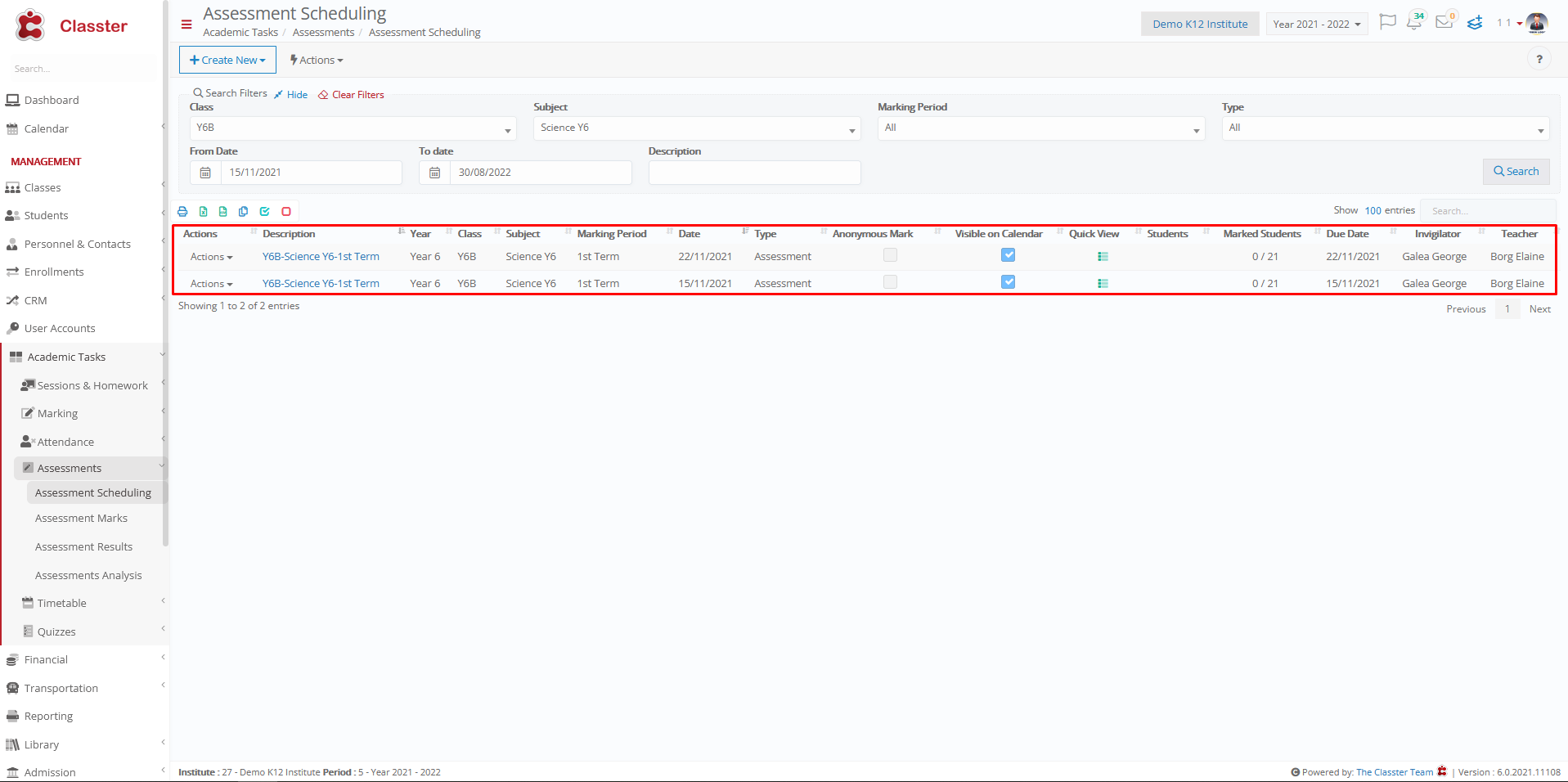Expand the Timetable sidebar menu
The height and width of the screenshot is (782, 1568).
click(x=61, y=604)
